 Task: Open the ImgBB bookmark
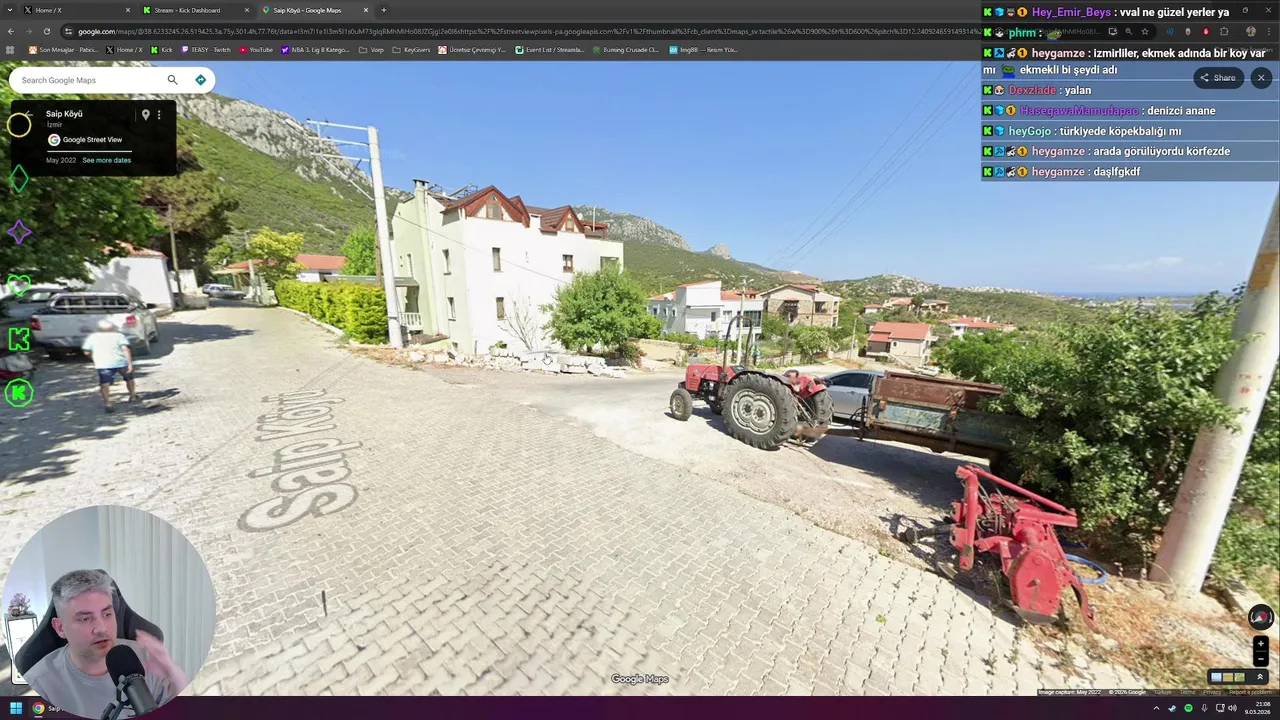tap(703, 49)
